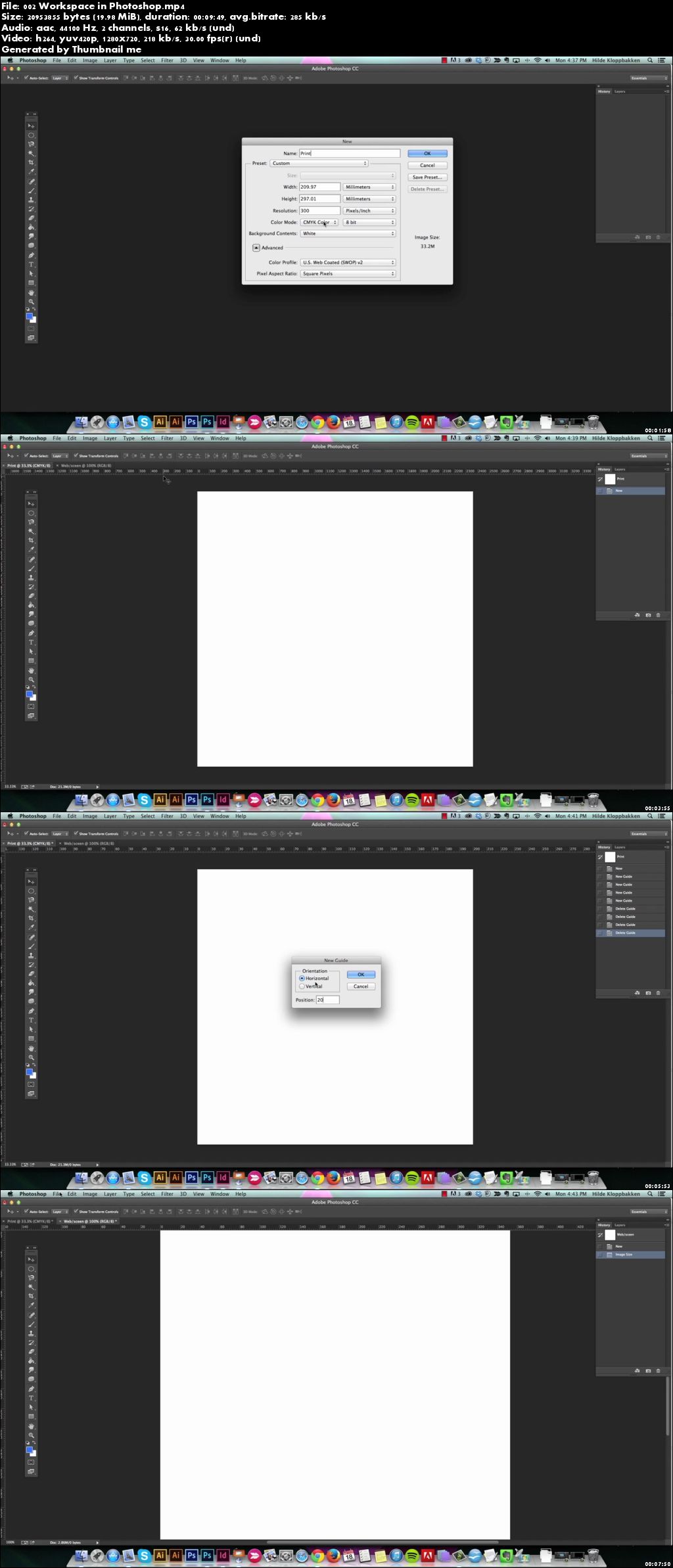
Task: Select the Brush tool in the 4:39 PM frame
Action: click(x=31, y=568)
